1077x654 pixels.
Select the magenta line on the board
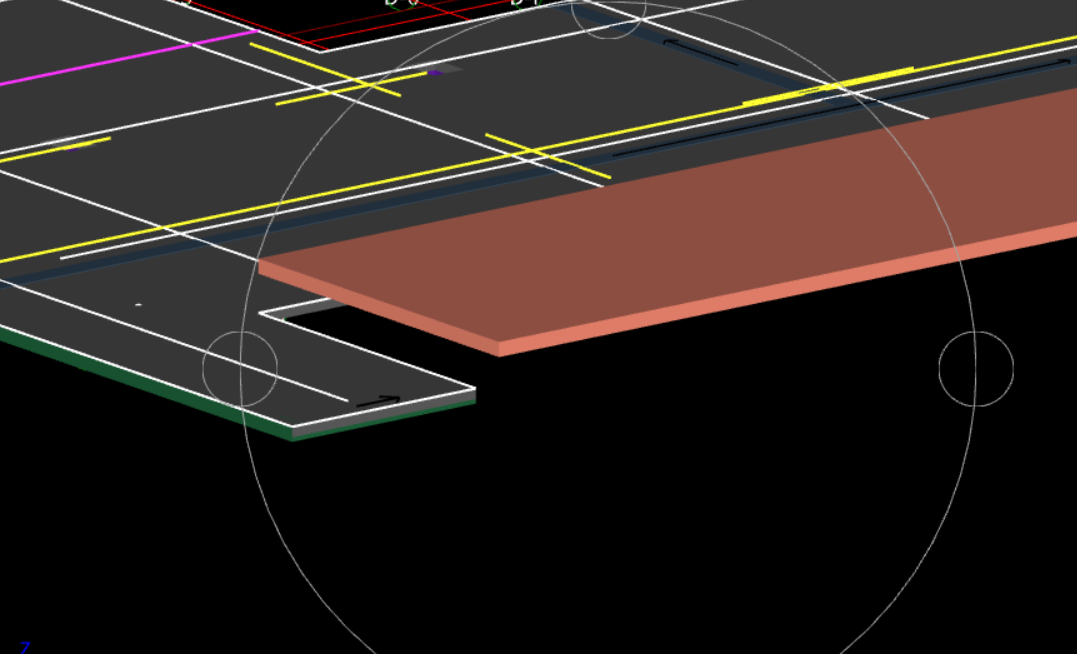point(128,58)
